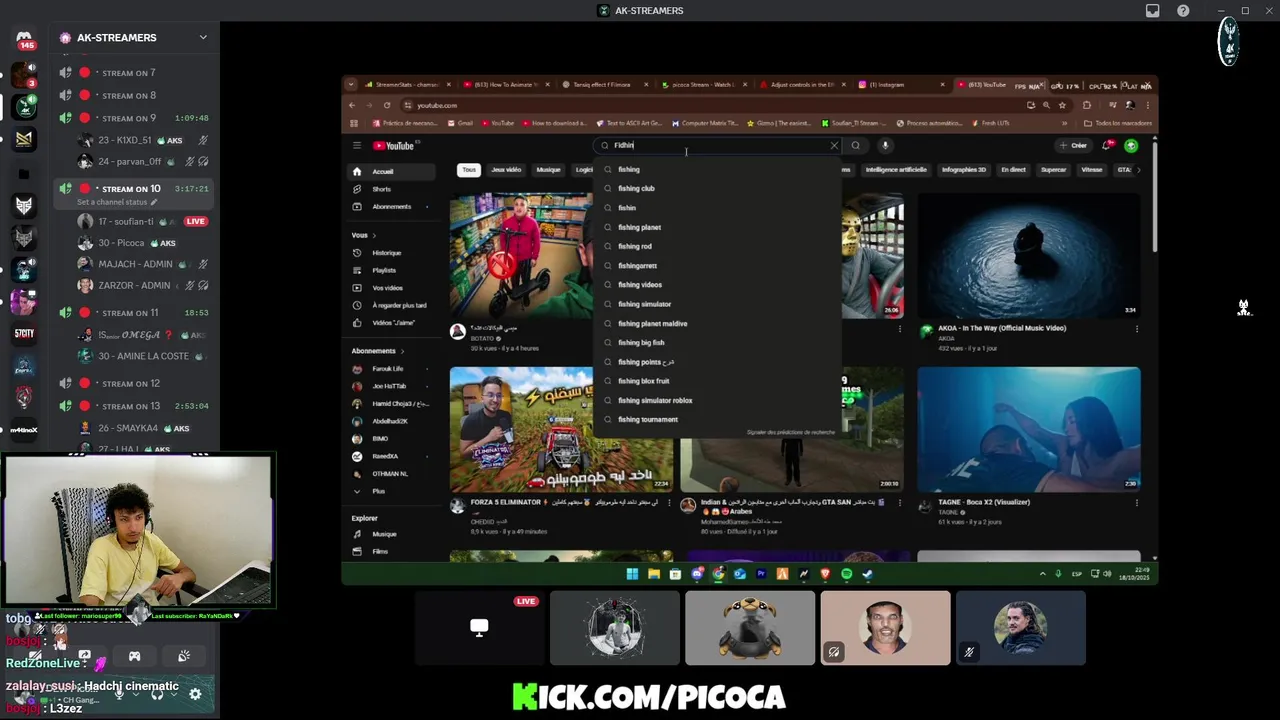The image size is (1280, 720).
Task: Open user ZARZOR - ADMIN in voice list
Action: pyautogui.click(x=142, y=285)
